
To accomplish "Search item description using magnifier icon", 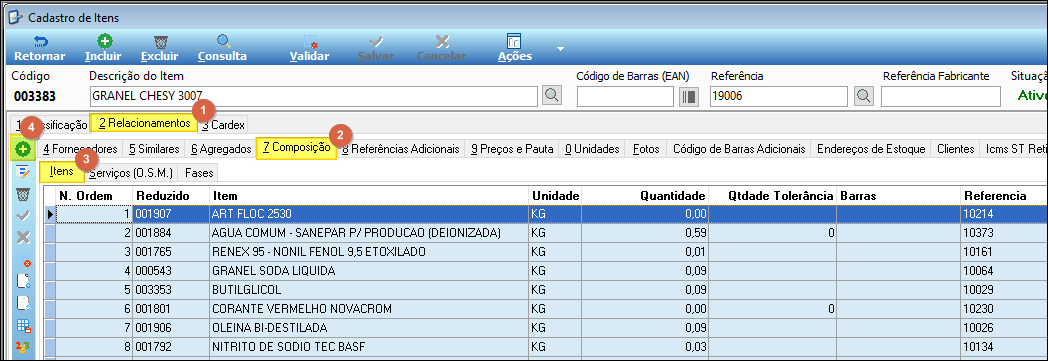I will point(551,96).
